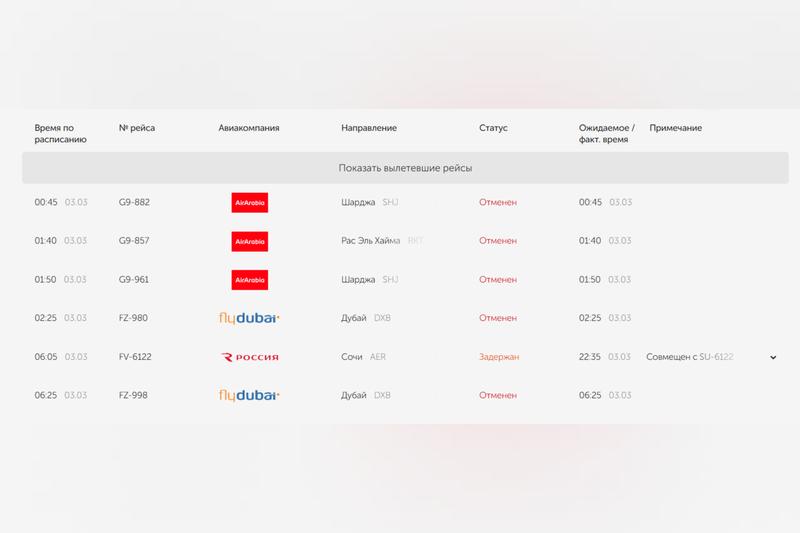Click Air Arabia logo for flight G9-857

pos(249,241)
